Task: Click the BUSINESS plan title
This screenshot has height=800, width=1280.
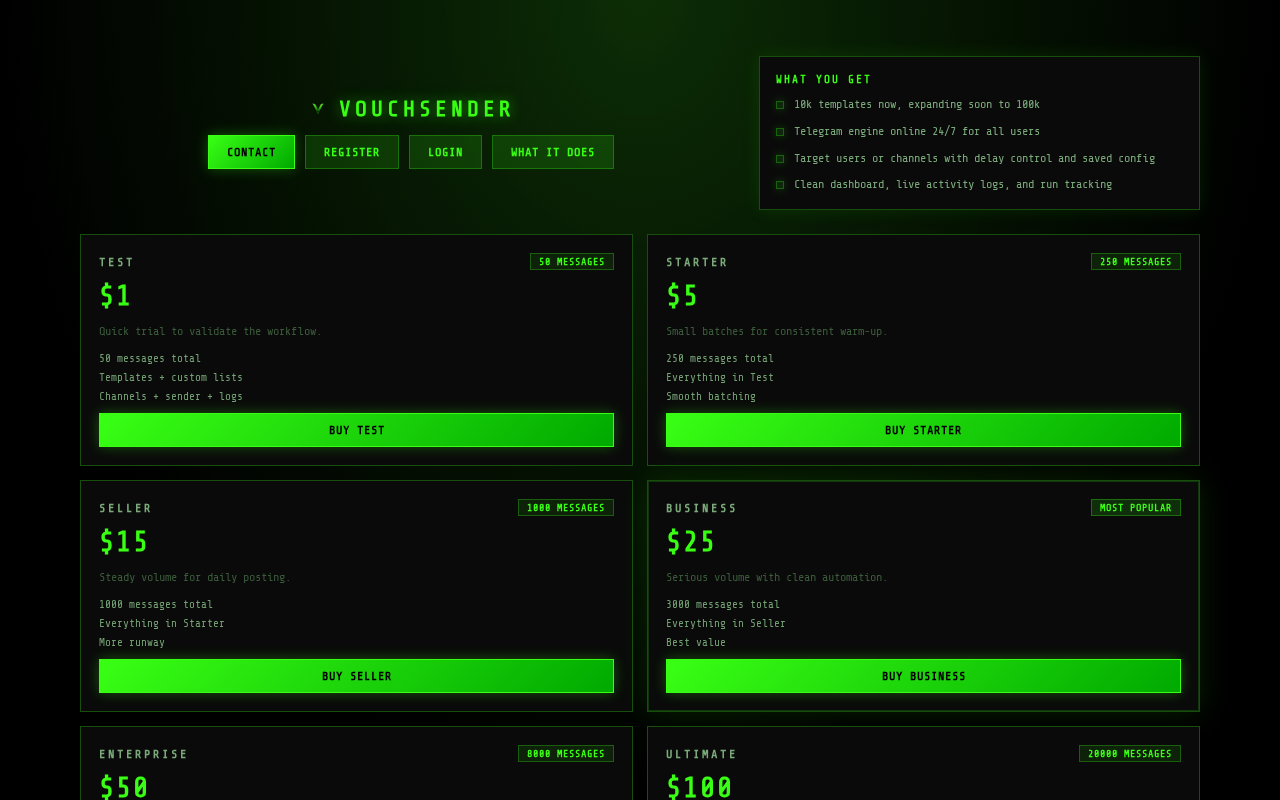Action: point(702,509)
